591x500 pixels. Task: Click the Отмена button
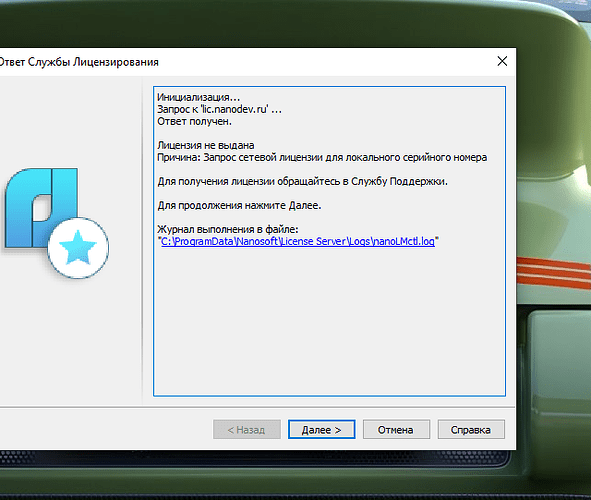[x=396, y=430]
